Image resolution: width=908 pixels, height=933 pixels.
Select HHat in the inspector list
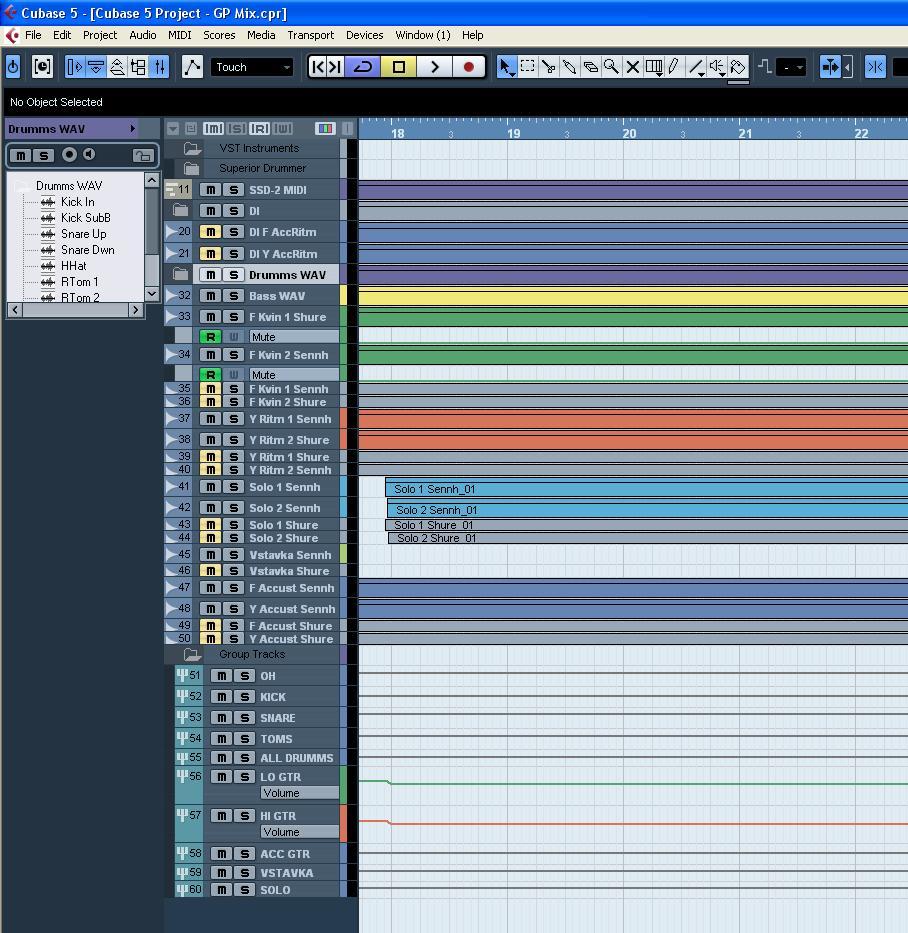(x=74, y=266)
